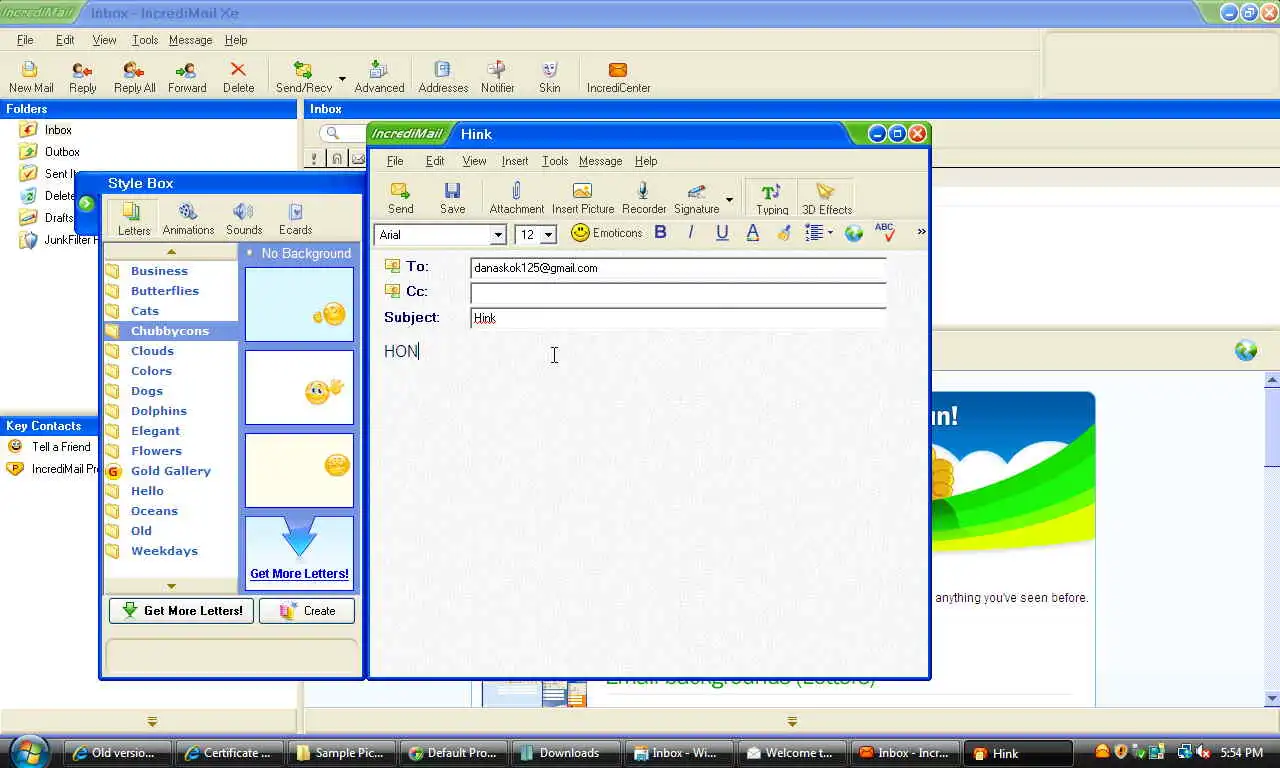Switch to Ecards tab in Style Box
Screen dimensions: 1280x768
click(x=295, y=219)
